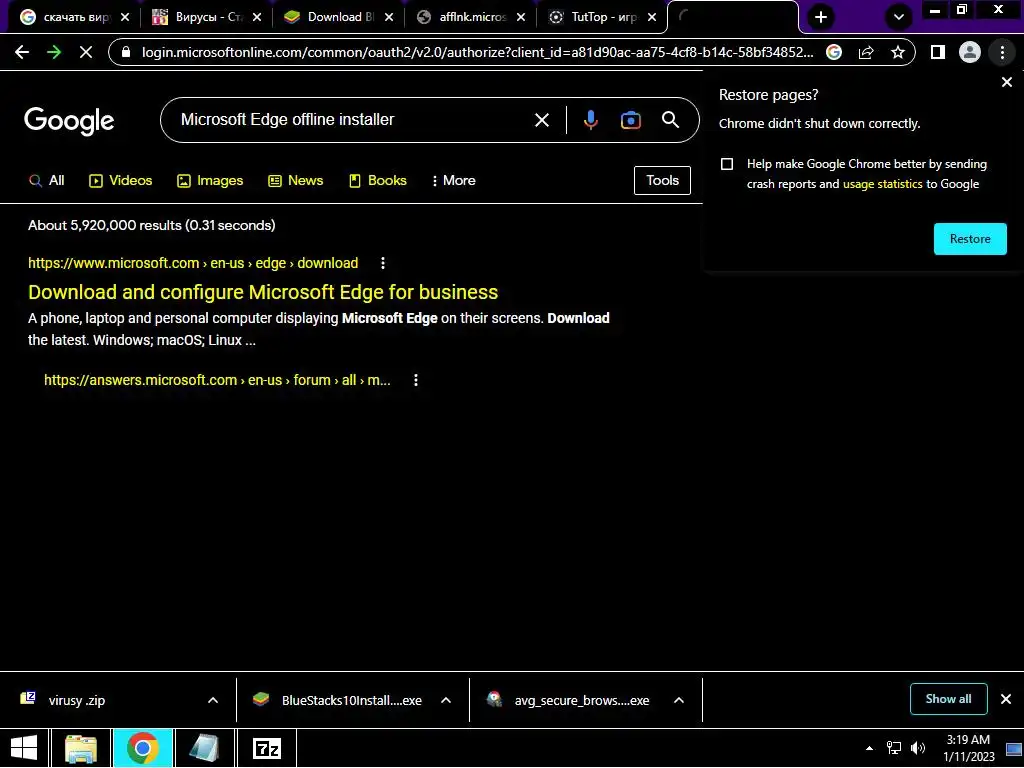The height and width of the screenshot is (768, 1024).
Task: Bookmark this tab with the star
Action: point(898,52)
